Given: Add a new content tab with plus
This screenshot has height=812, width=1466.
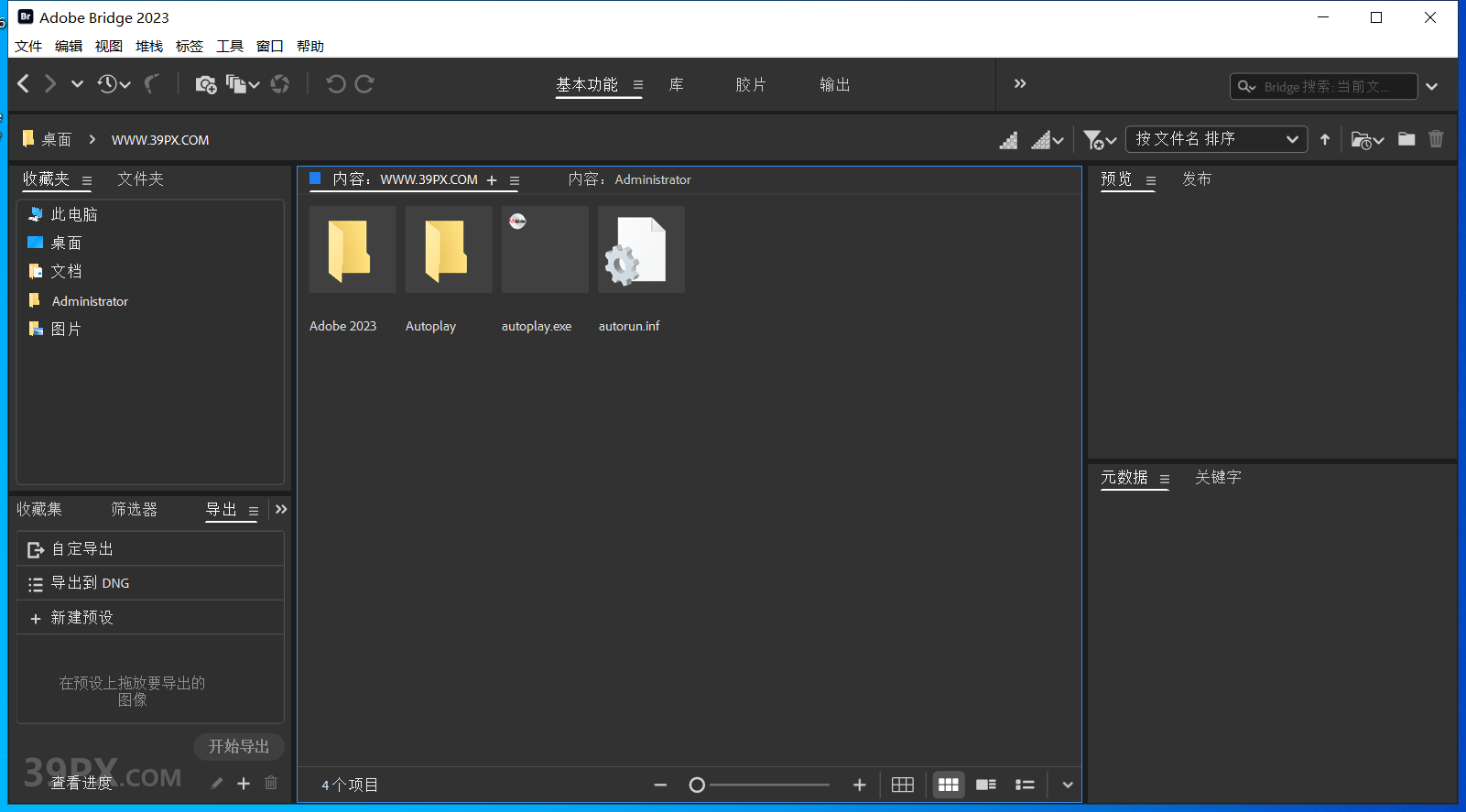Looking at the screenshot, I should point(492,180).
